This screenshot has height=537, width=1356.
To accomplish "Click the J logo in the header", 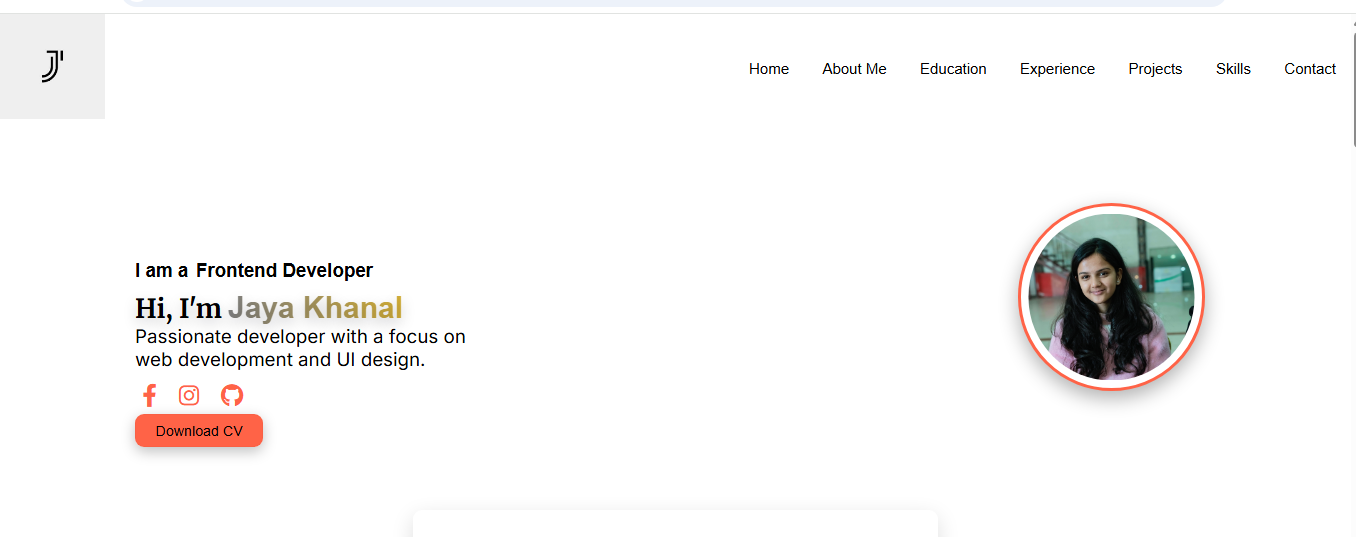I will tap(52, 67).
